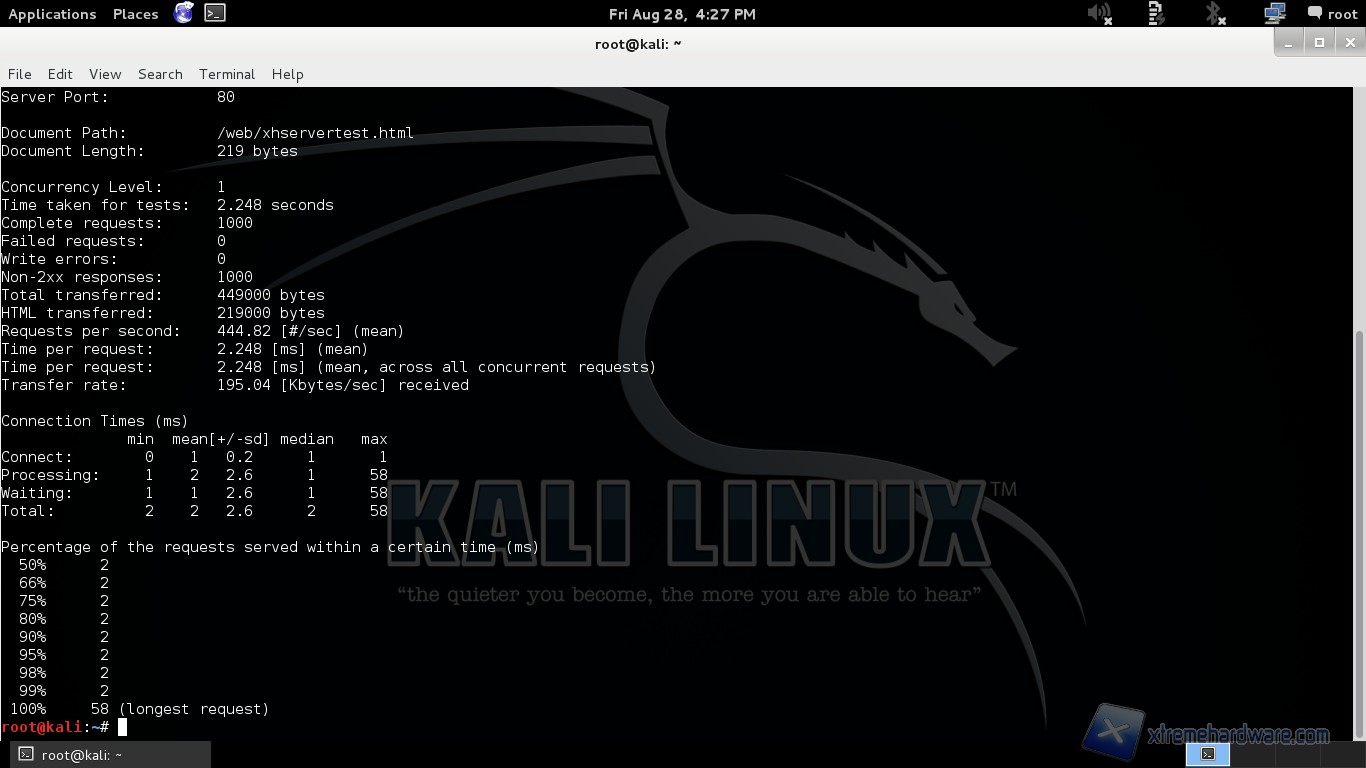Select the View menu
Viewport: 1366px width, 768px height.
105,74
